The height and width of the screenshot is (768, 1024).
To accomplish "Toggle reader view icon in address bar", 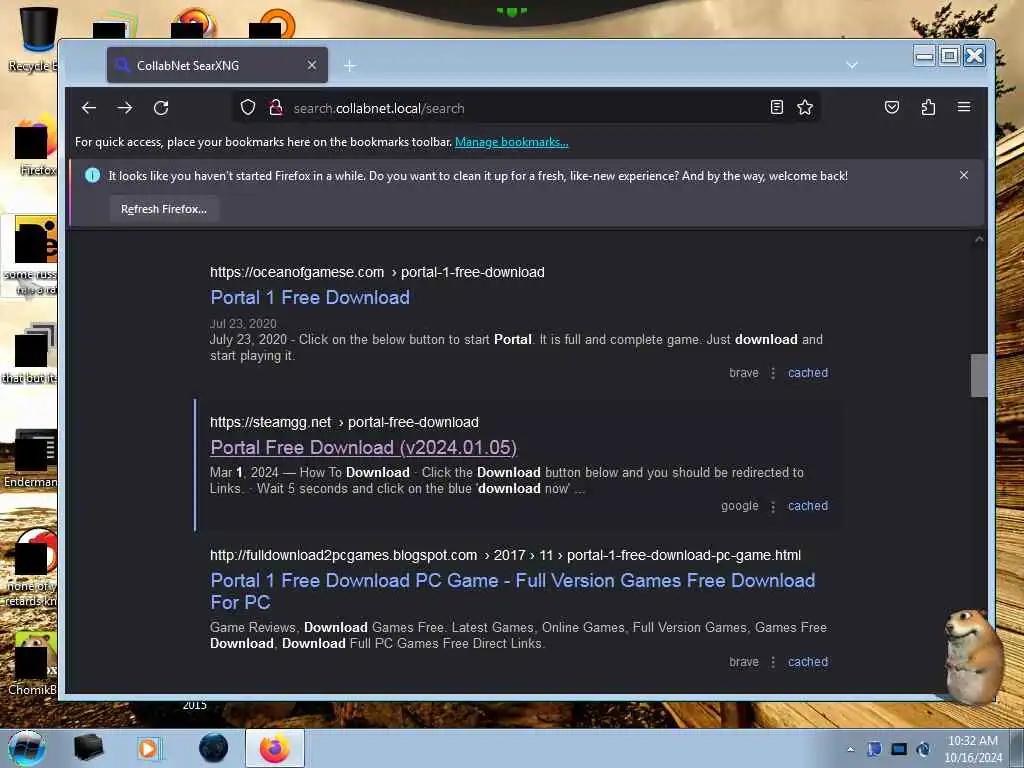I will click(x=776, y=107).
